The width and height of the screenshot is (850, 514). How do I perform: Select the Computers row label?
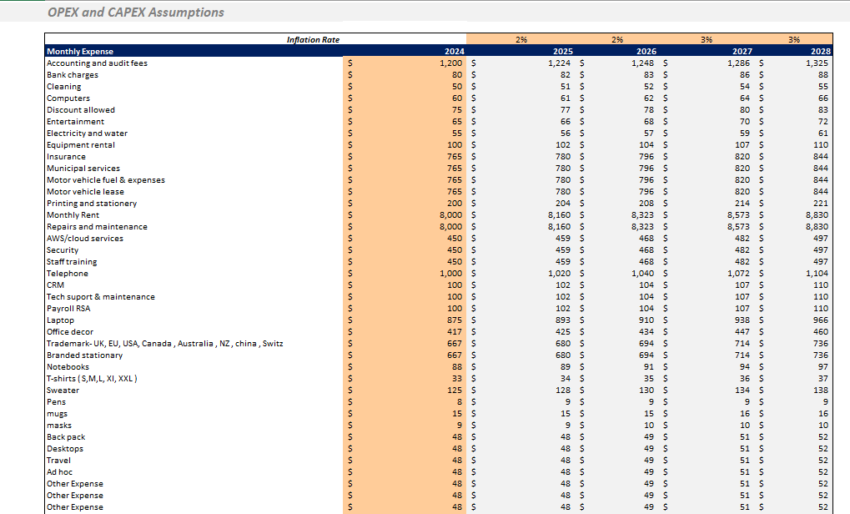tap(68, 98)
